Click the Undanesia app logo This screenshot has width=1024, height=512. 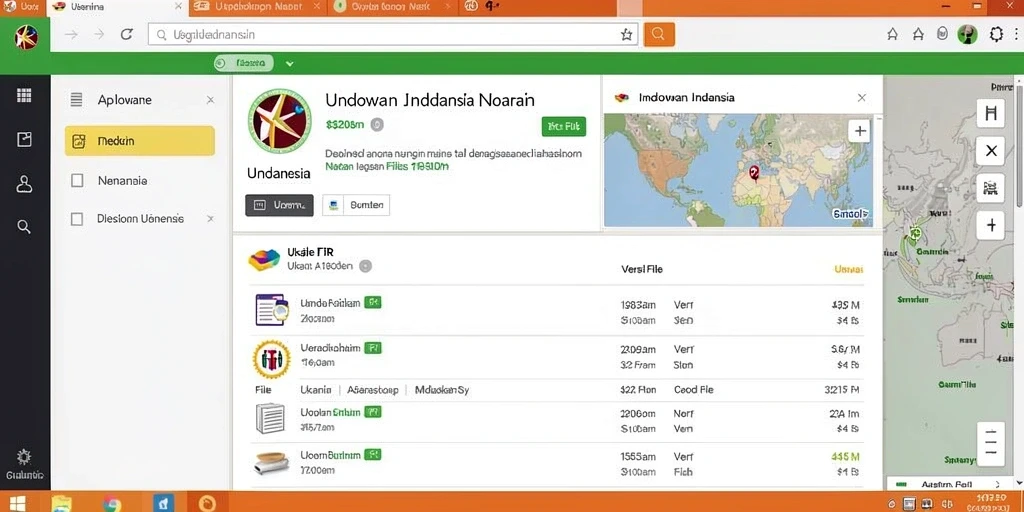[x=280, y=121]
